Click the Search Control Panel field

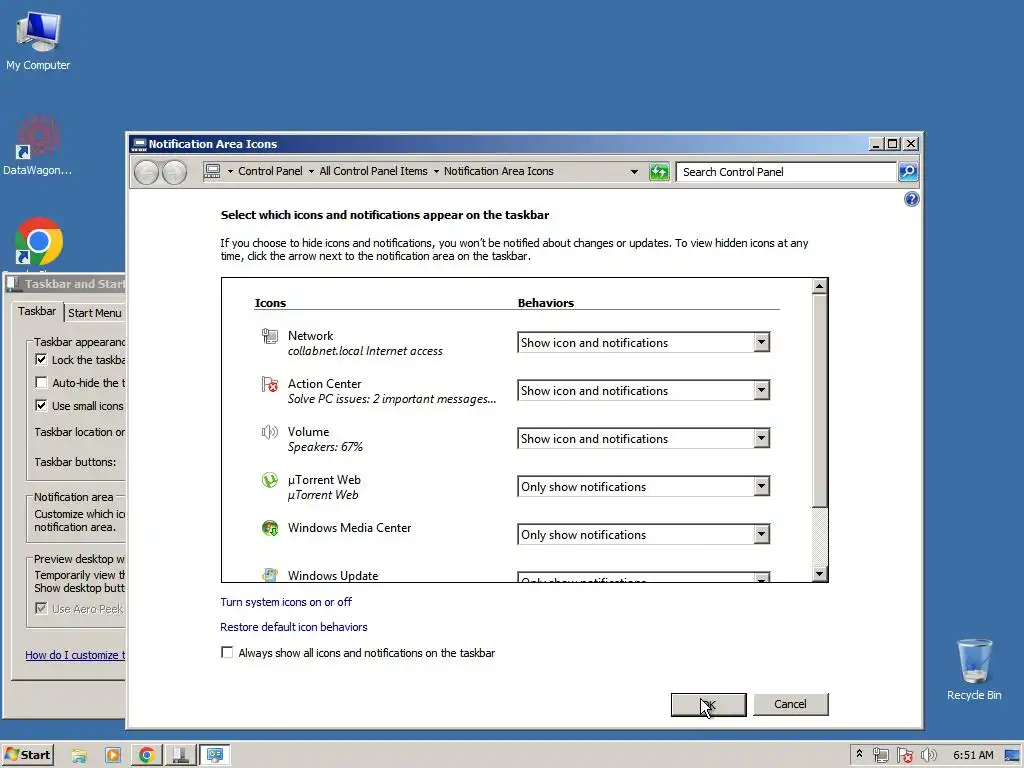click(786, 172)
